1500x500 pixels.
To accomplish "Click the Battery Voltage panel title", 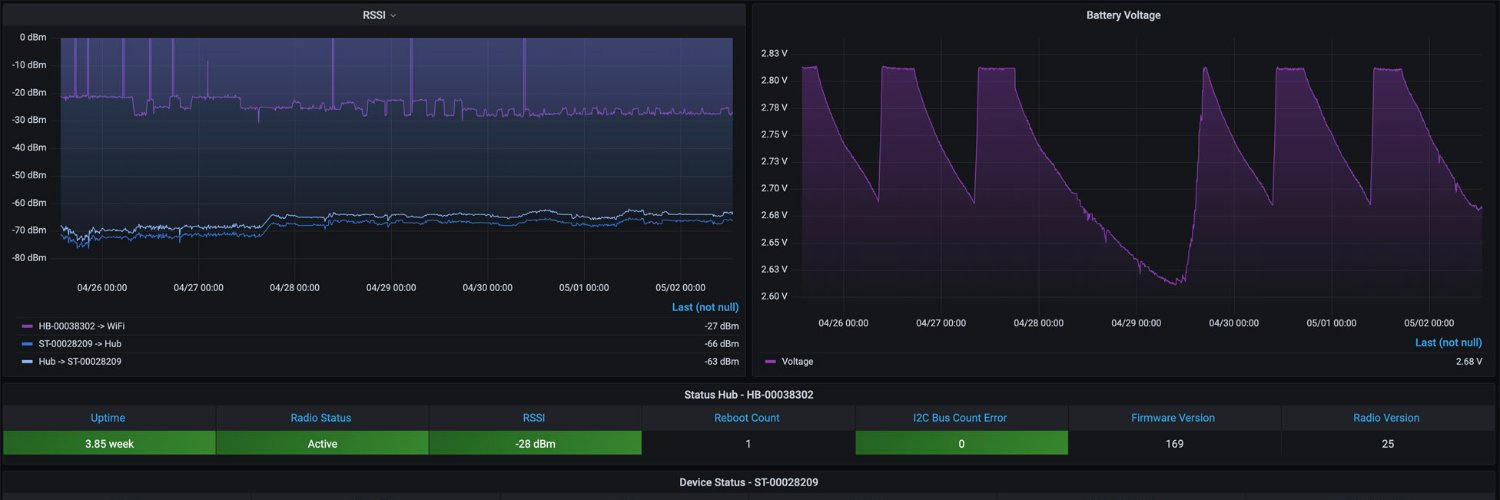I will pyautogui.click(x=1123, y=15).
